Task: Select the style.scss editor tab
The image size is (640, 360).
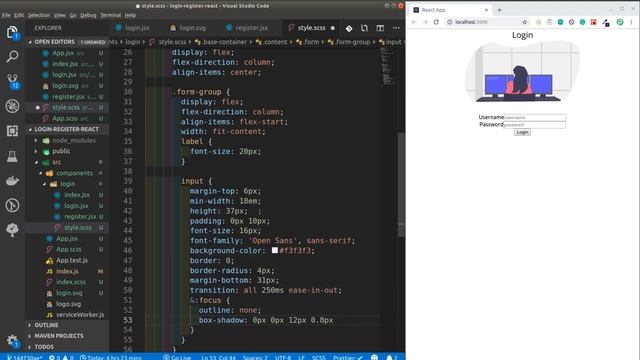Action: click(x=310, y=28)
